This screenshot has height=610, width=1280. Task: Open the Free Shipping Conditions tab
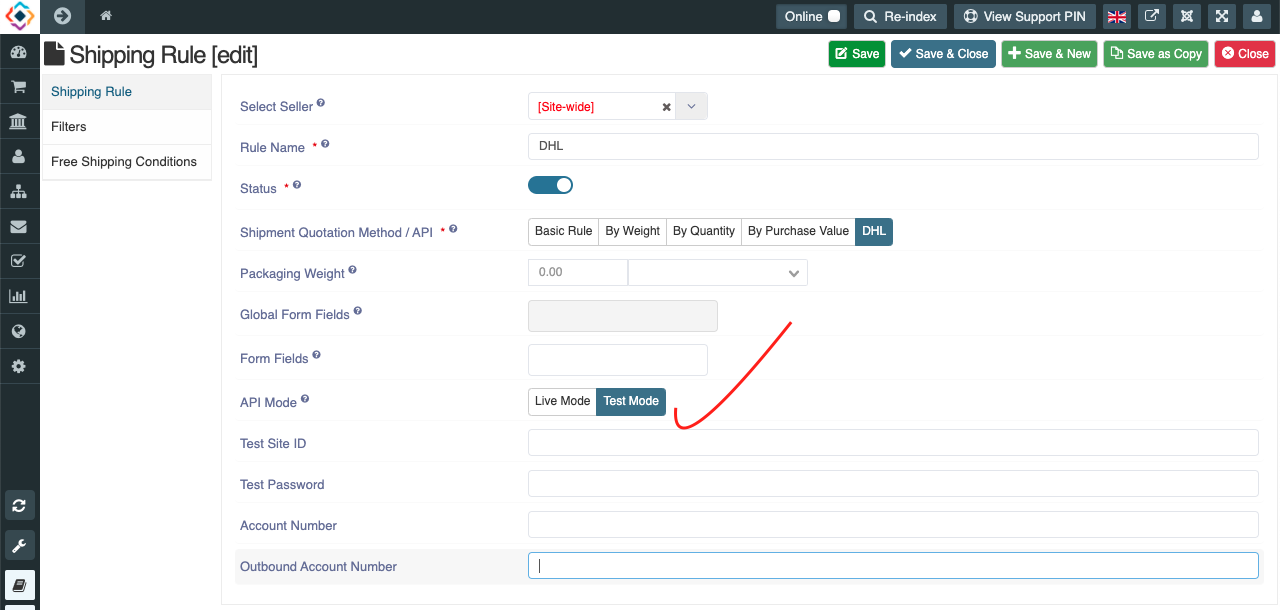124,162
